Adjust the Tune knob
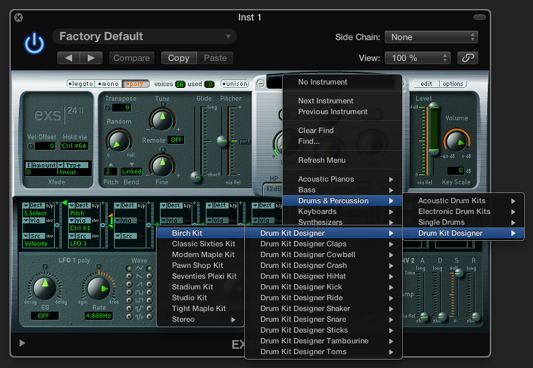This screenshot has height=368, width=533. coord(162,120)
